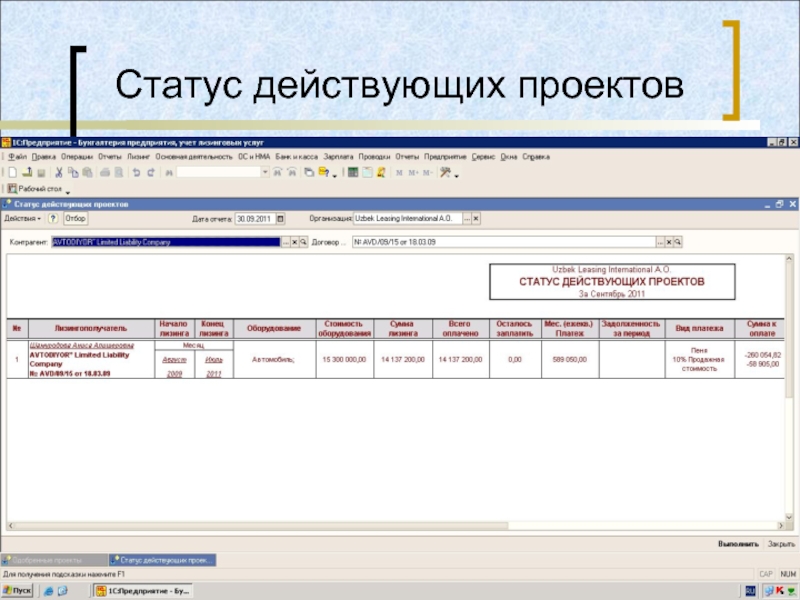Click the tools settings hammer icon
Image resolution: width=800 pixels, height=600 pixels.
click(445, 172)
